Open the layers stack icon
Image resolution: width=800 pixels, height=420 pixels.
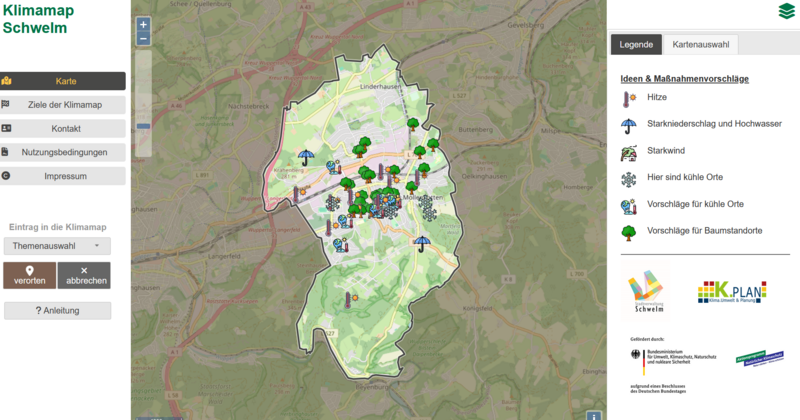[x=784, y=11]
